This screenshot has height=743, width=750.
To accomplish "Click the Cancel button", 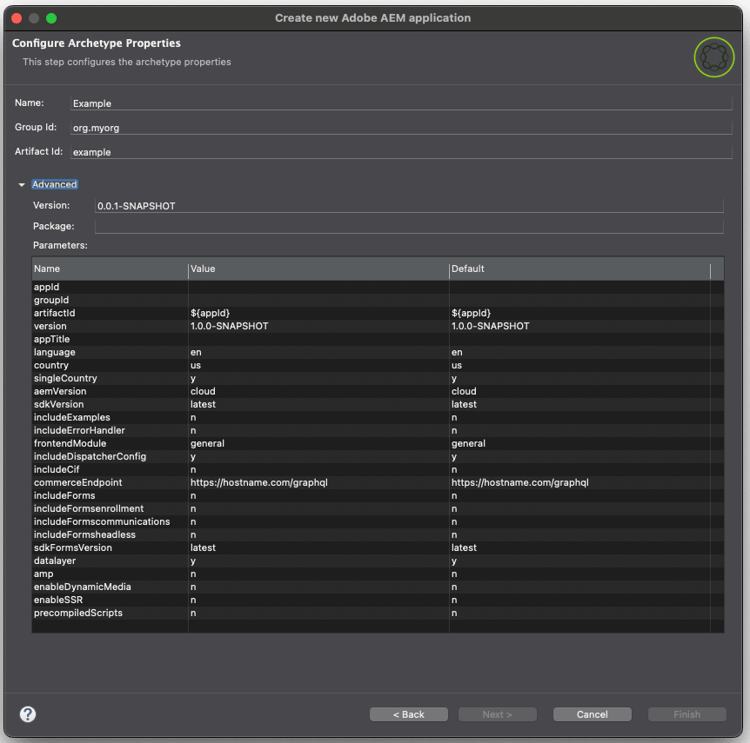I will [592, 714].
